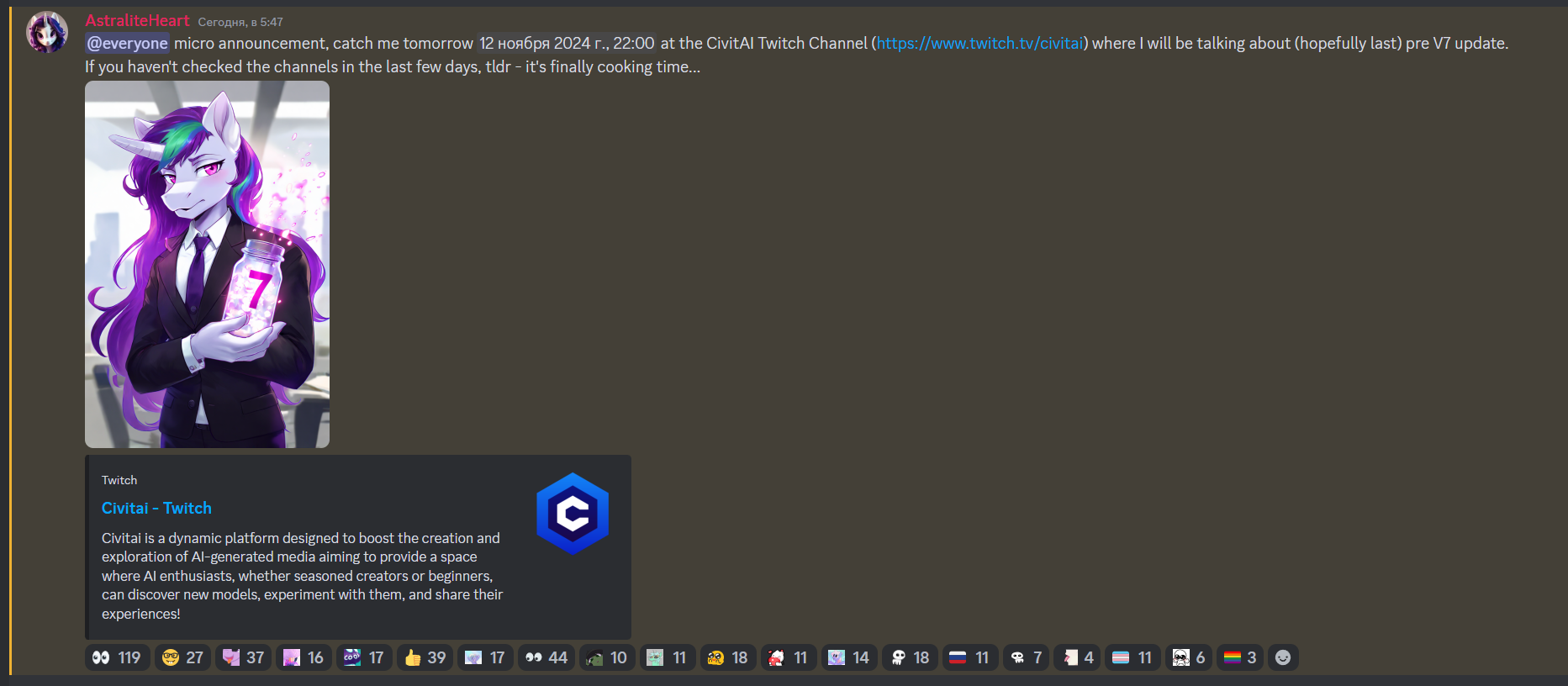Click the small skull reaction showing 7

coord(1027,657)
